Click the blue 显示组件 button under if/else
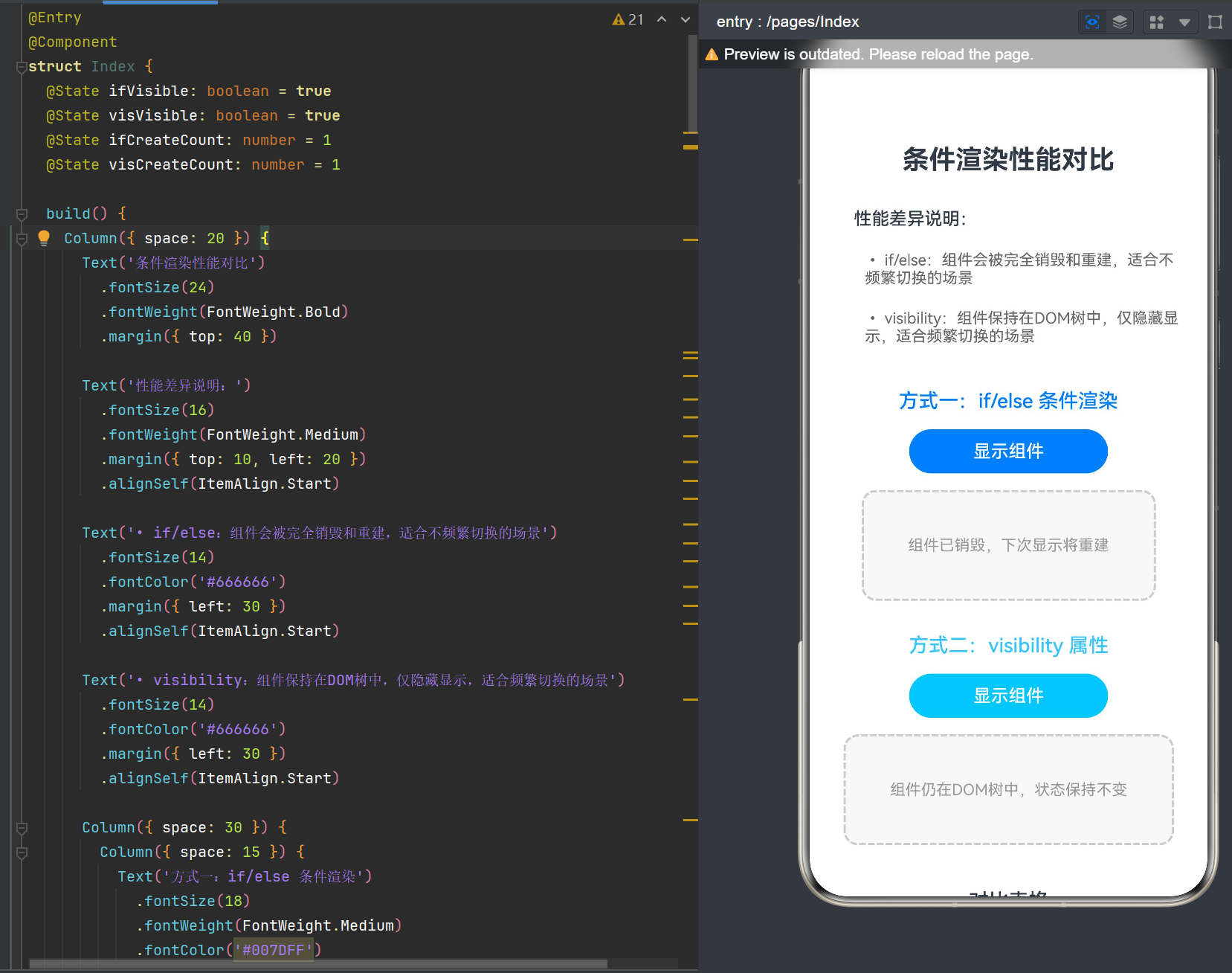The width and height of the screenshot is (1232, 973). coord(1008,451)
